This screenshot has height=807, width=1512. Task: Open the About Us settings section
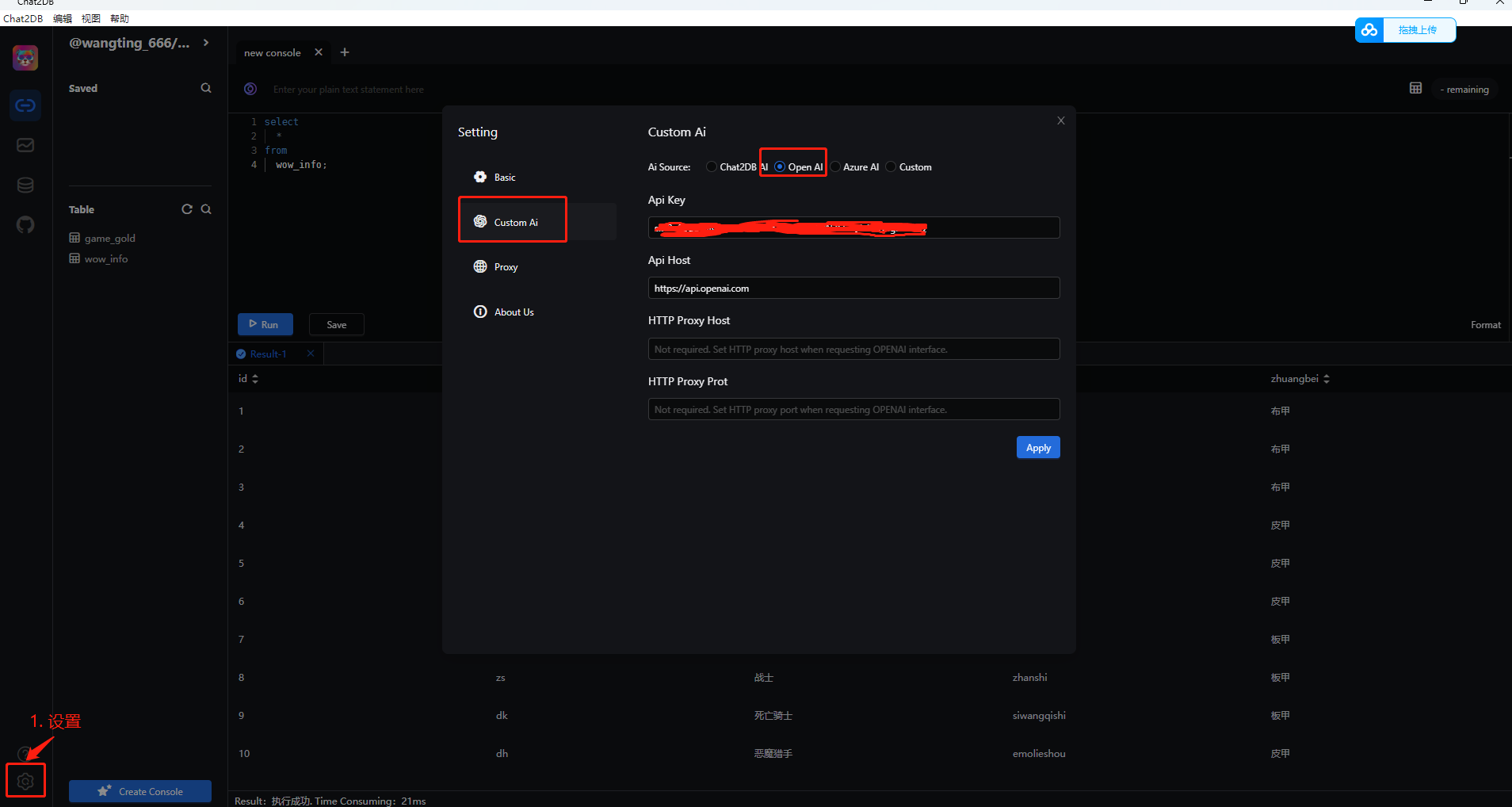pyautogui.click(x=537, y=312)
